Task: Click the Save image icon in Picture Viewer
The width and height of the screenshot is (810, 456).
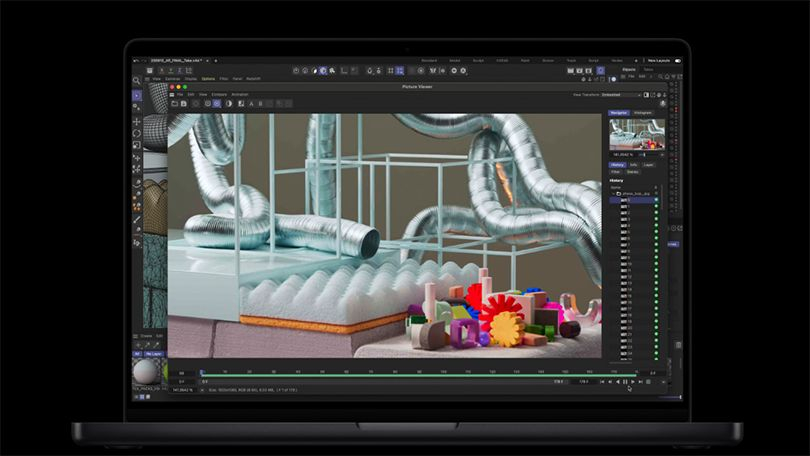Action: tap(184, 103)
